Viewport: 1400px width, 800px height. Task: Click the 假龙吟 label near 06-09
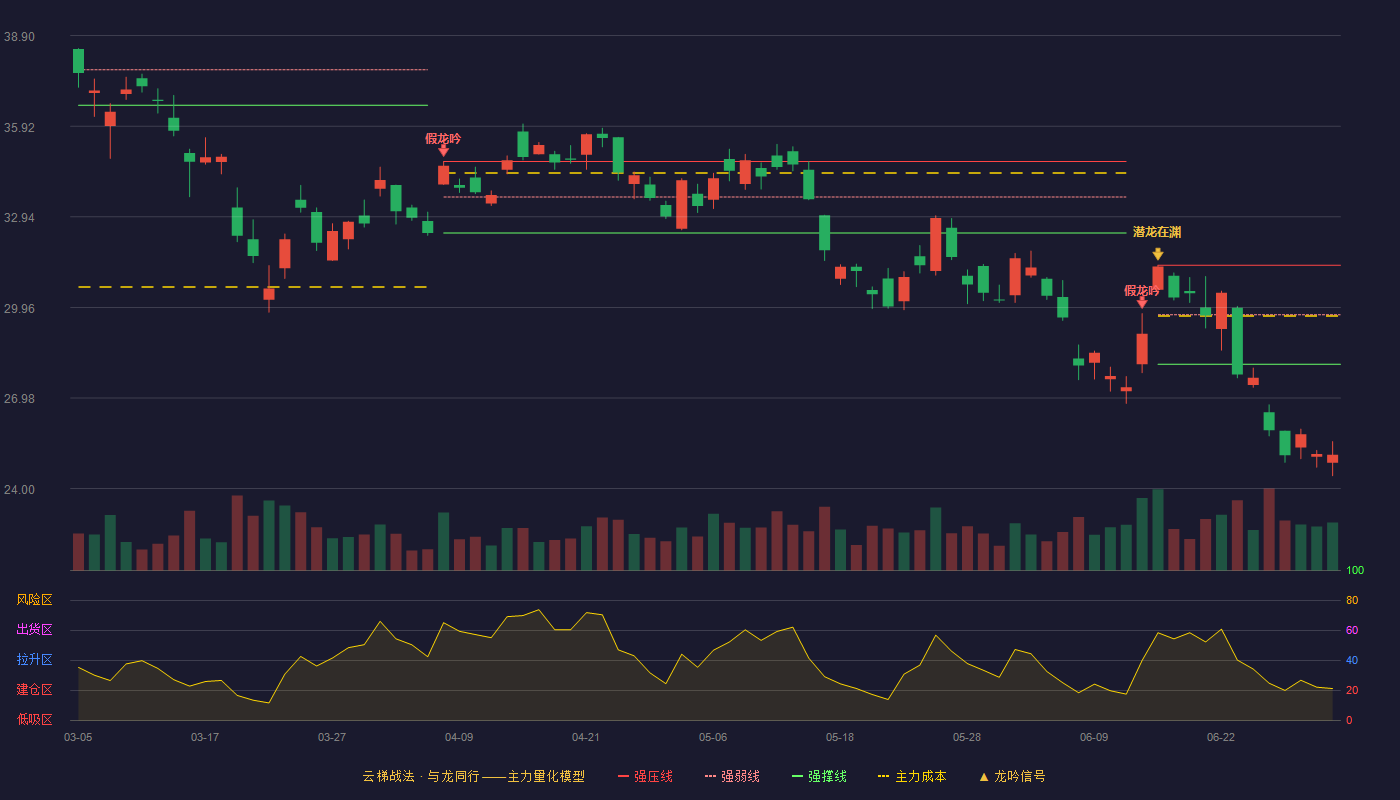[1142, 290]
